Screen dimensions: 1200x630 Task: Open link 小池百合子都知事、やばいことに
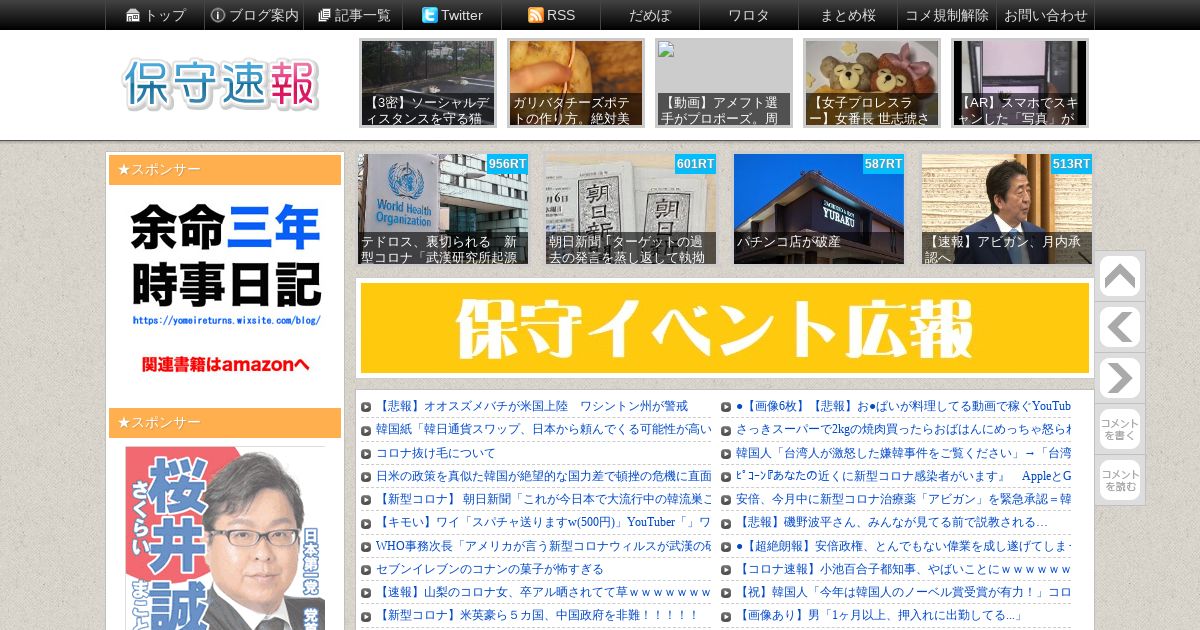tap(903, 569)
